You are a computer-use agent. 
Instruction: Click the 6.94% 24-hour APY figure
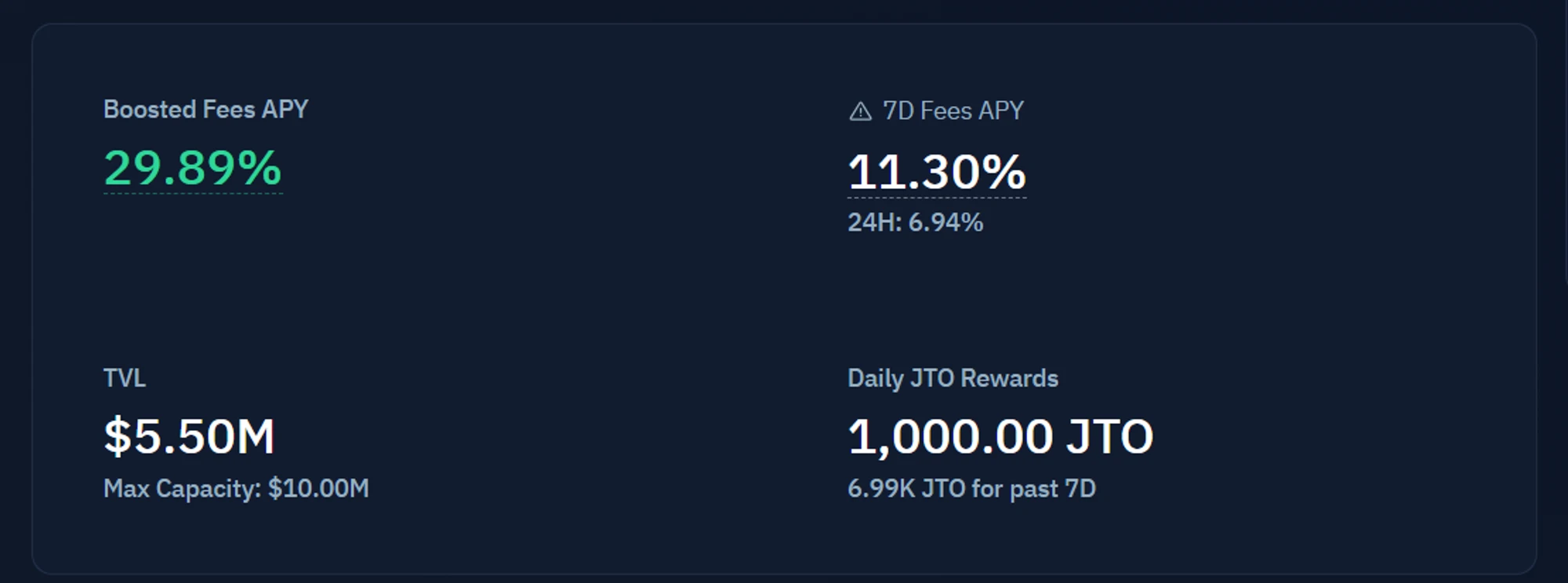pyautogui.click(x=946, y=223)
